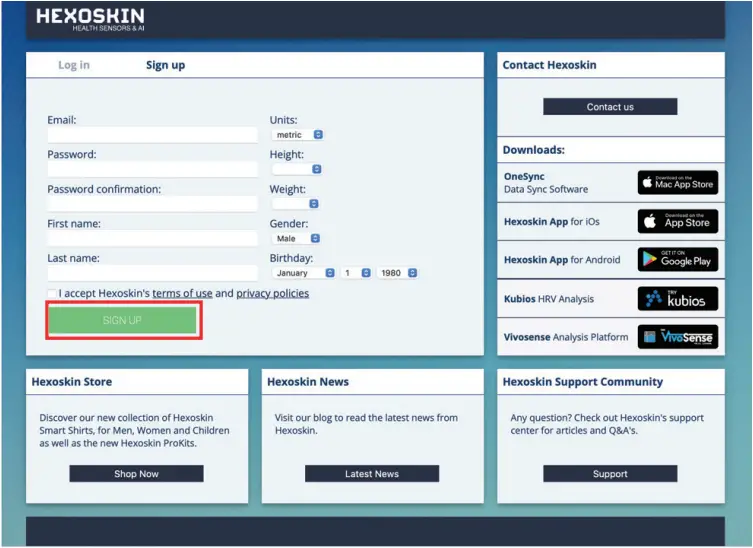
Task: Open the Gender dropdown showing Male
Action: [296, 238]
